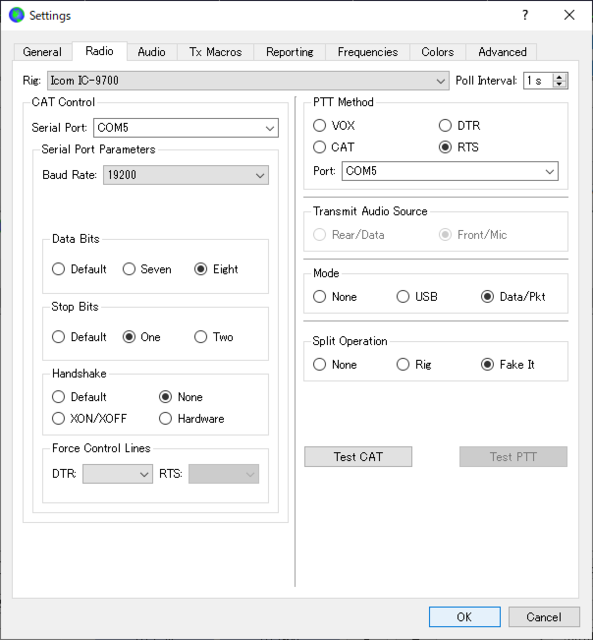Select Hardware handshake
This screenshot has height=640, width=593.
[x=191, y=418]
